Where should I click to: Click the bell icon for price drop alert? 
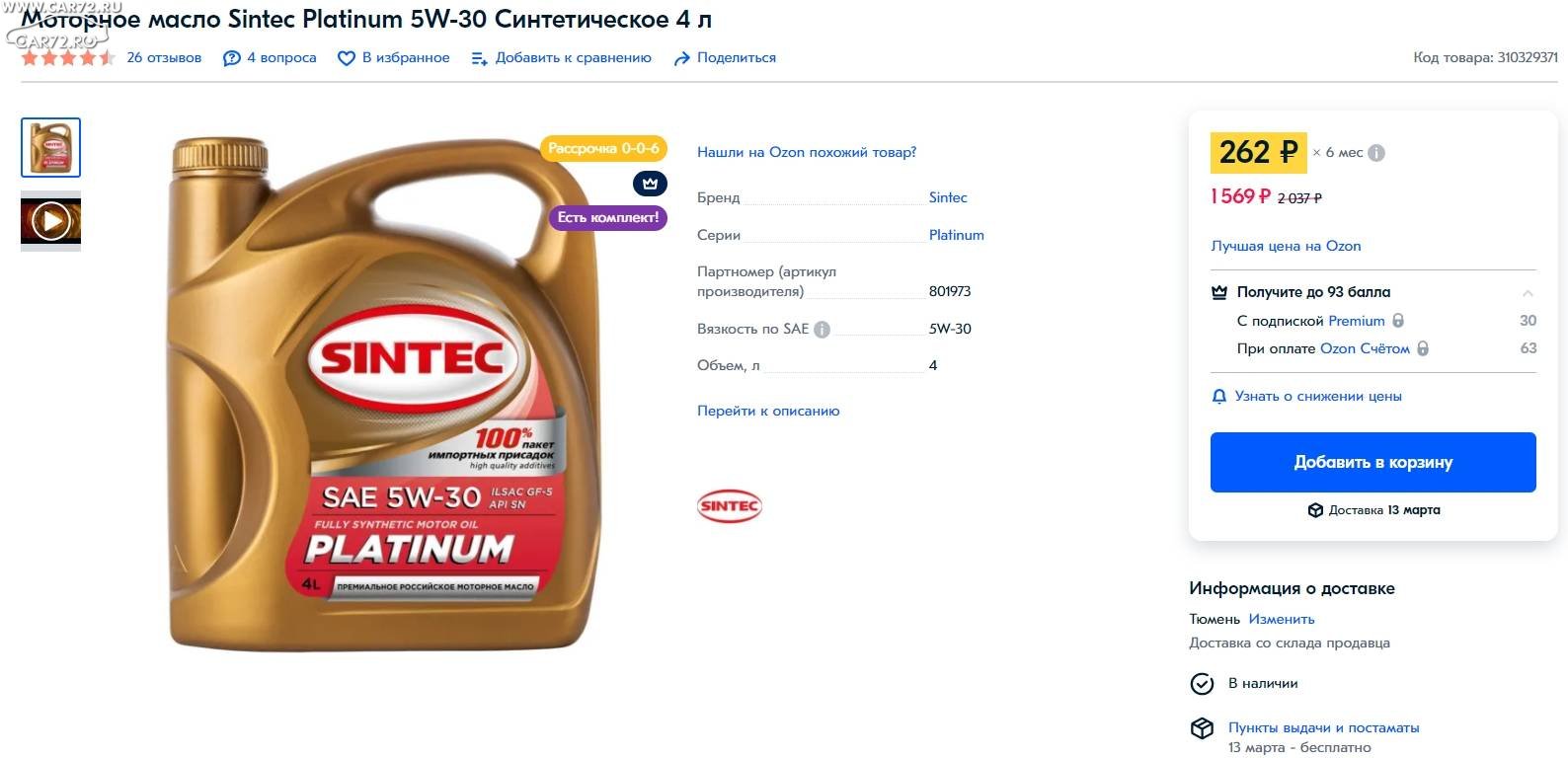[1219, 396]
